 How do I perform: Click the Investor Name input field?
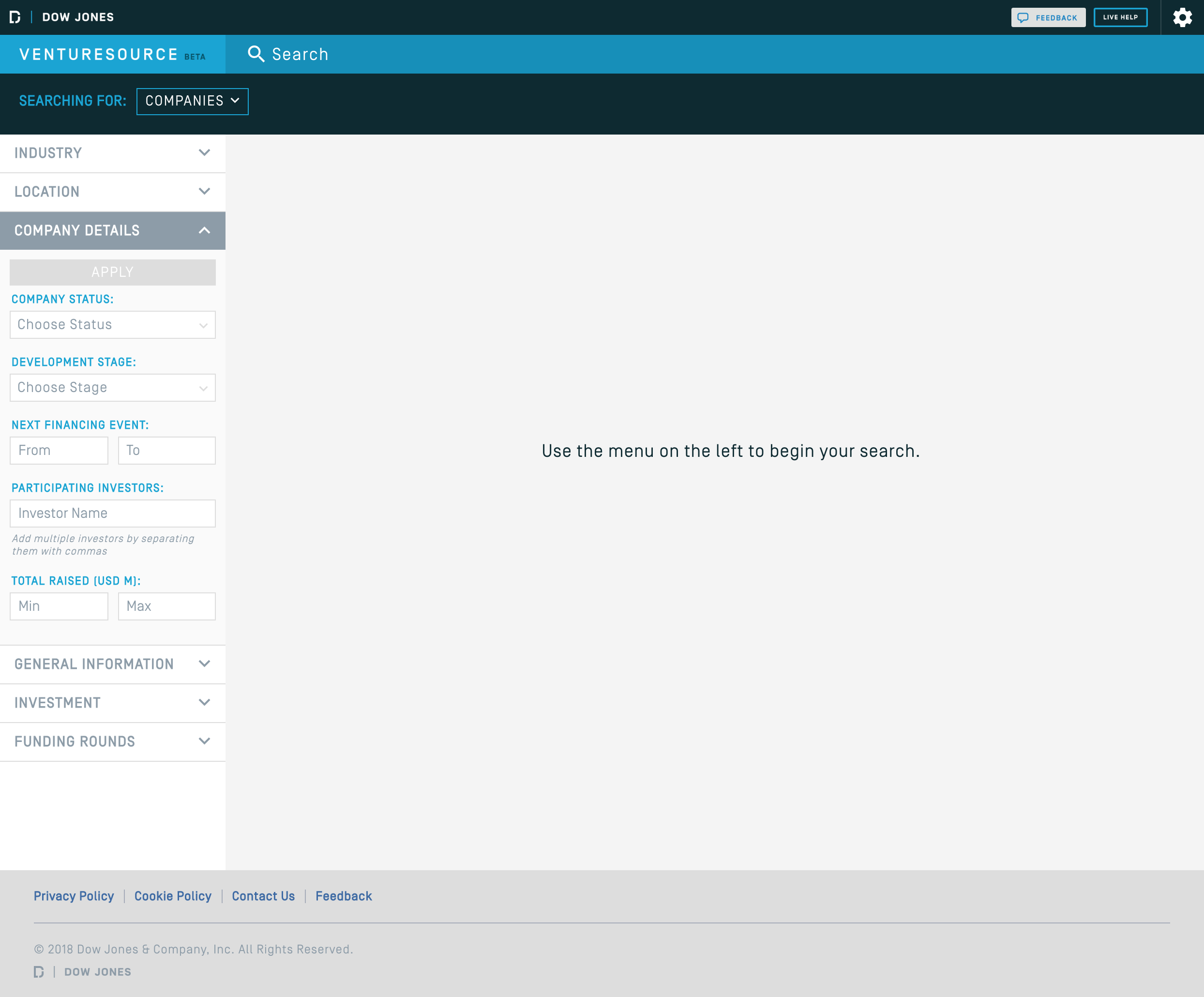tap(112, 514)
